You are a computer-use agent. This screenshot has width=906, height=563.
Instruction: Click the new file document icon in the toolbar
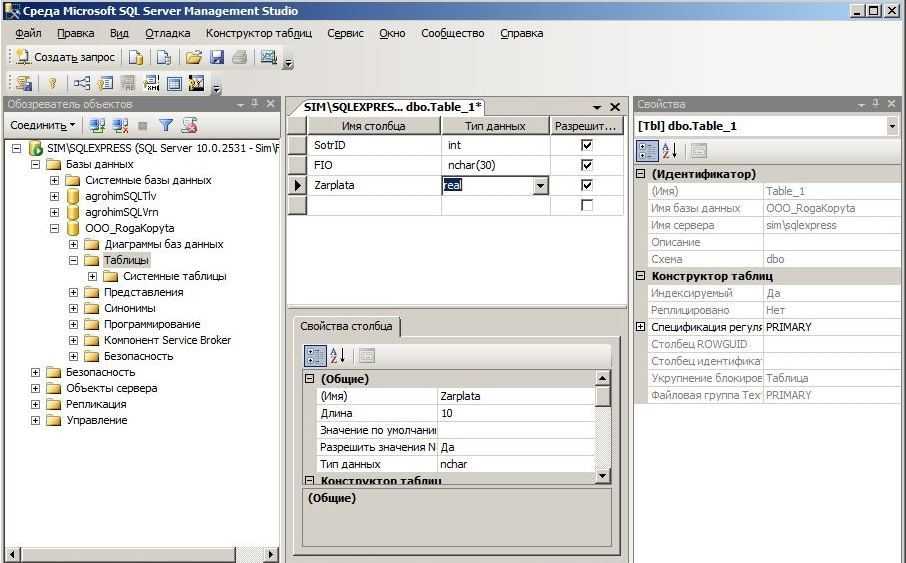(164, 57)
